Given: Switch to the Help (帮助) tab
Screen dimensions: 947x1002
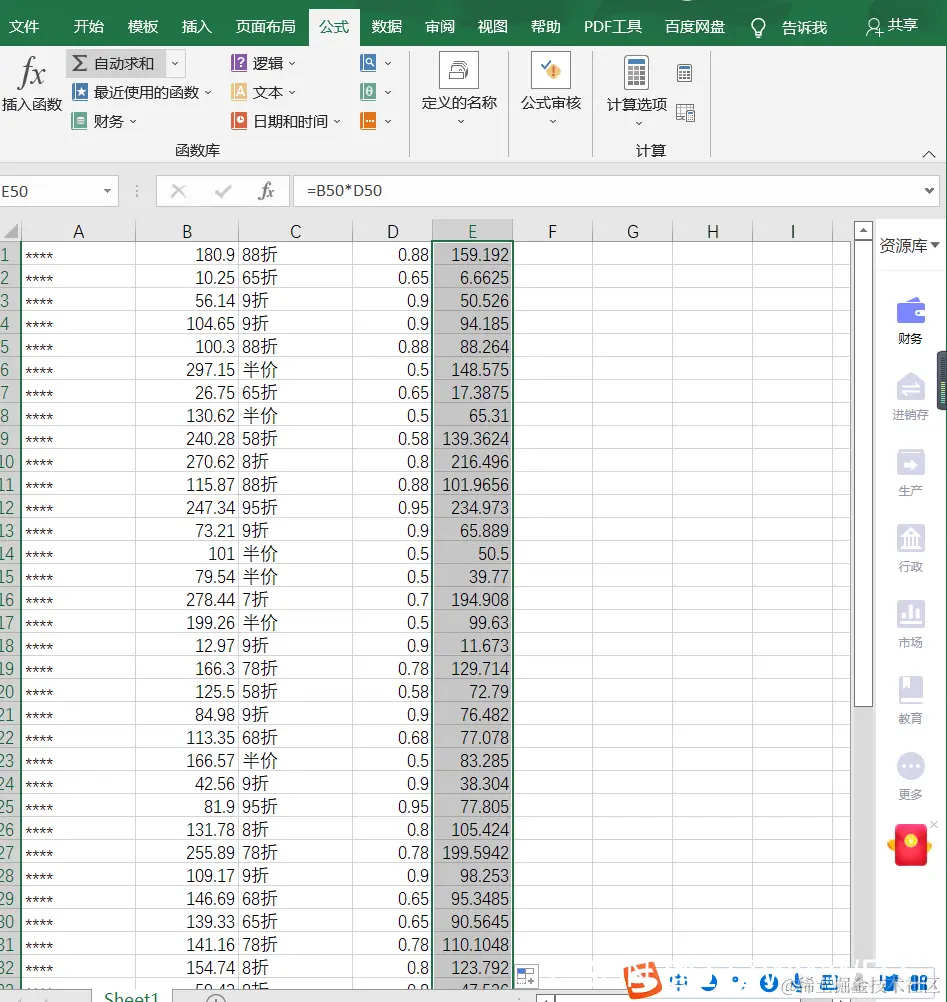Looking at the screenshot, I should click(545, 27).
